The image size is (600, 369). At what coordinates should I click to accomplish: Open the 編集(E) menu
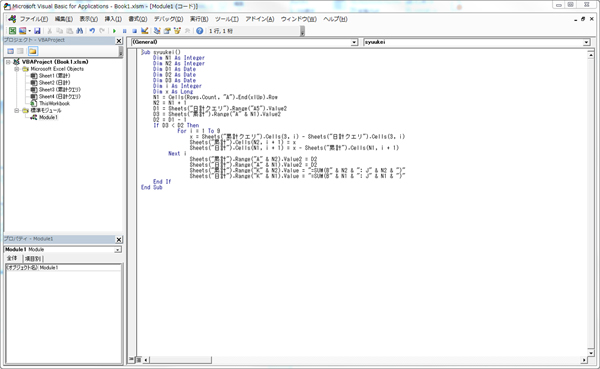point(64,19)
